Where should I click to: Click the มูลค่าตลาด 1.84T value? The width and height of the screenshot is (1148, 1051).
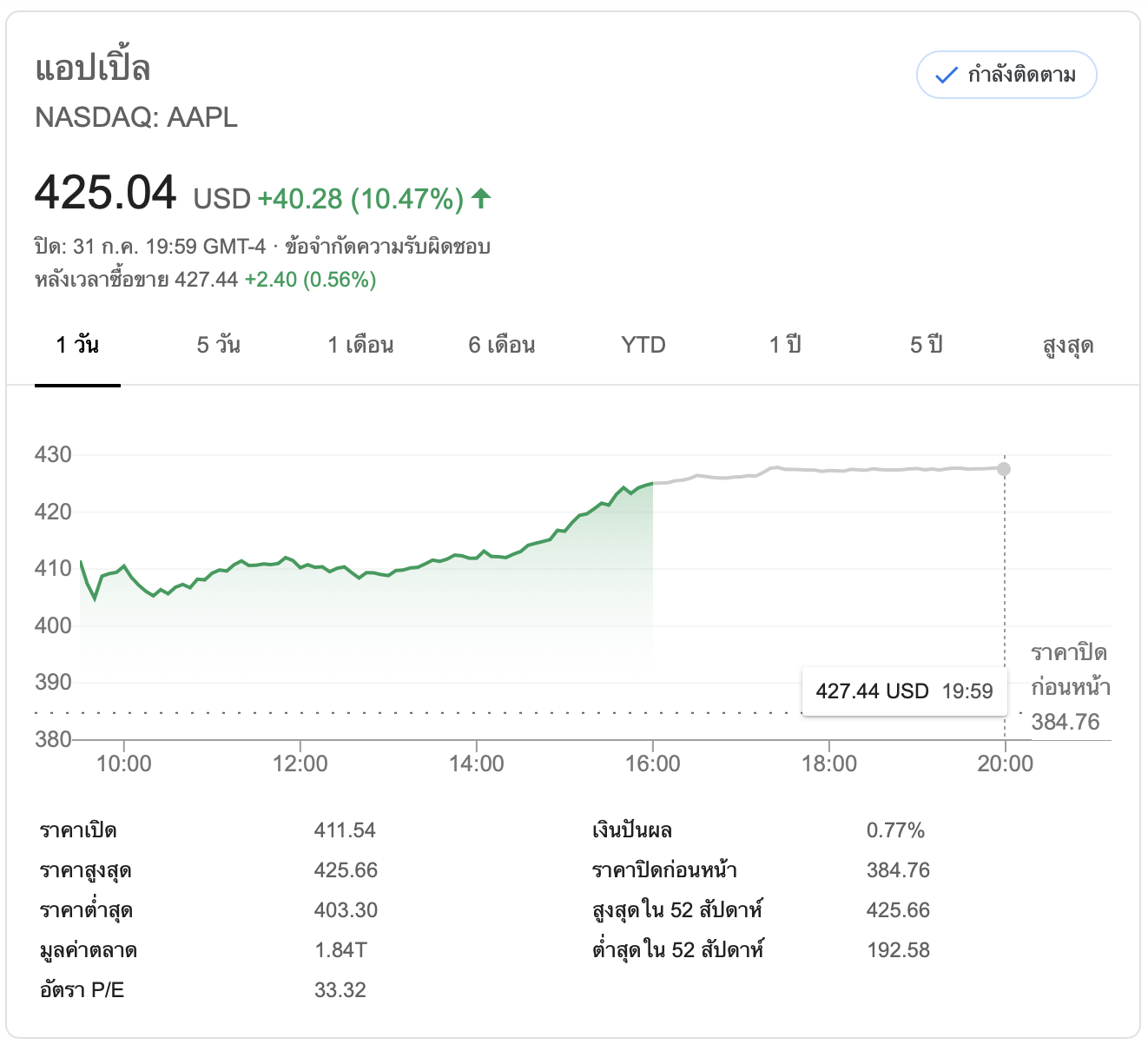point(340,950)
